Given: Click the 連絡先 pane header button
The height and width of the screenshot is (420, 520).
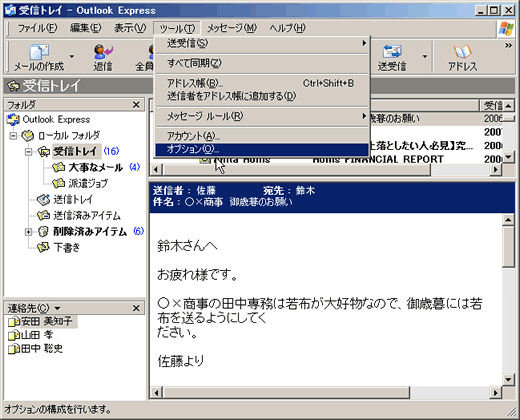Looking at the screenshot, I should (x=34, y=308).
